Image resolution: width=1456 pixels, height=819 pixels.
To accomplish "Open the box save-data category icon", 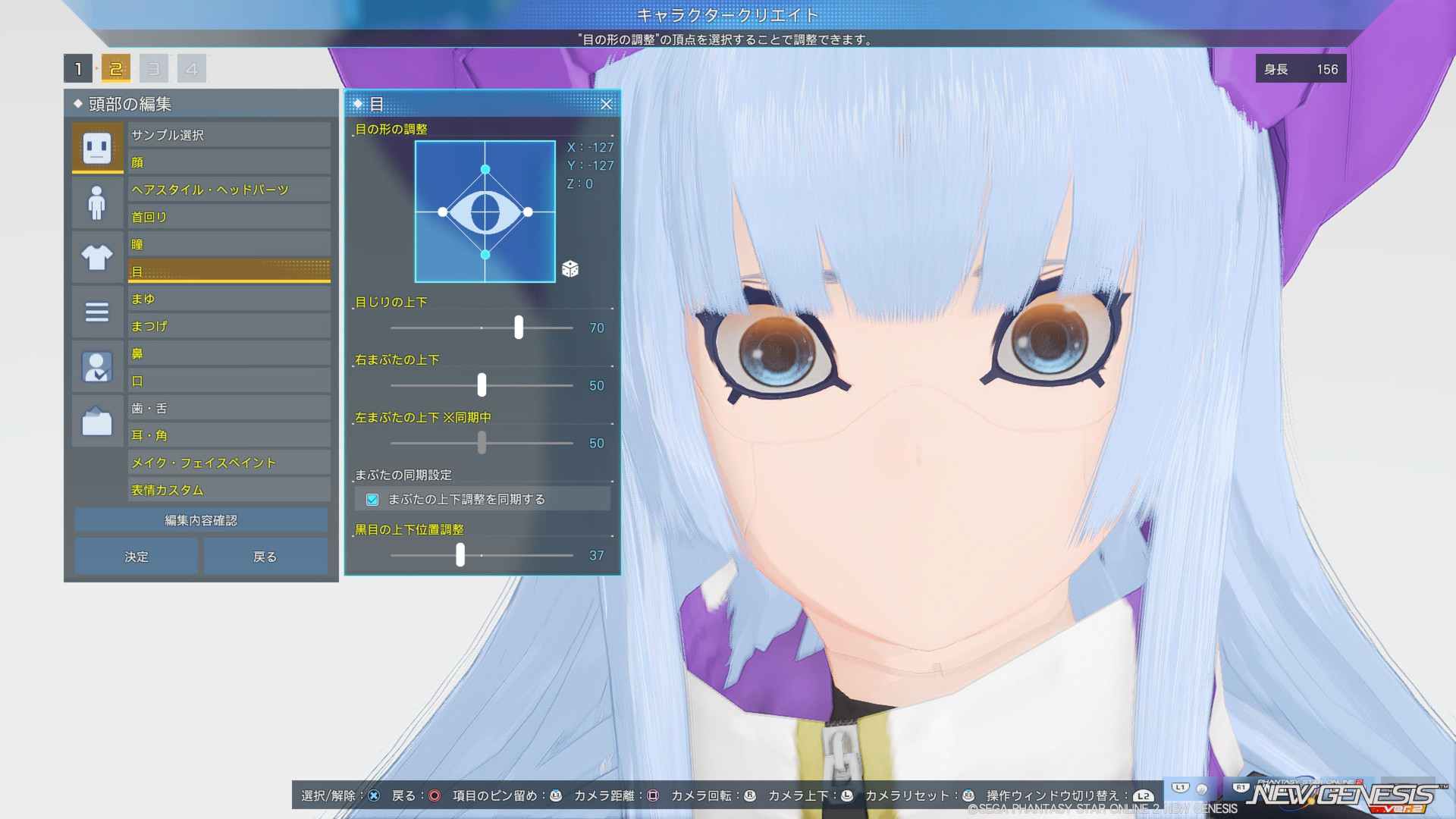I will (x=97, y=422).
